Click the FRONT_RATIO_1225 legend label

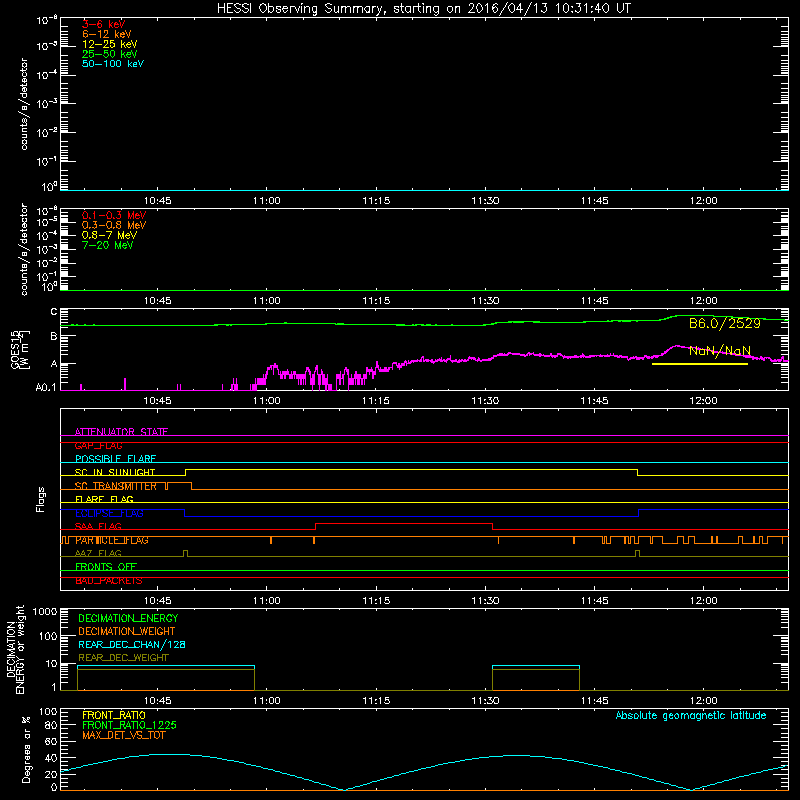[x=129, y=725]
